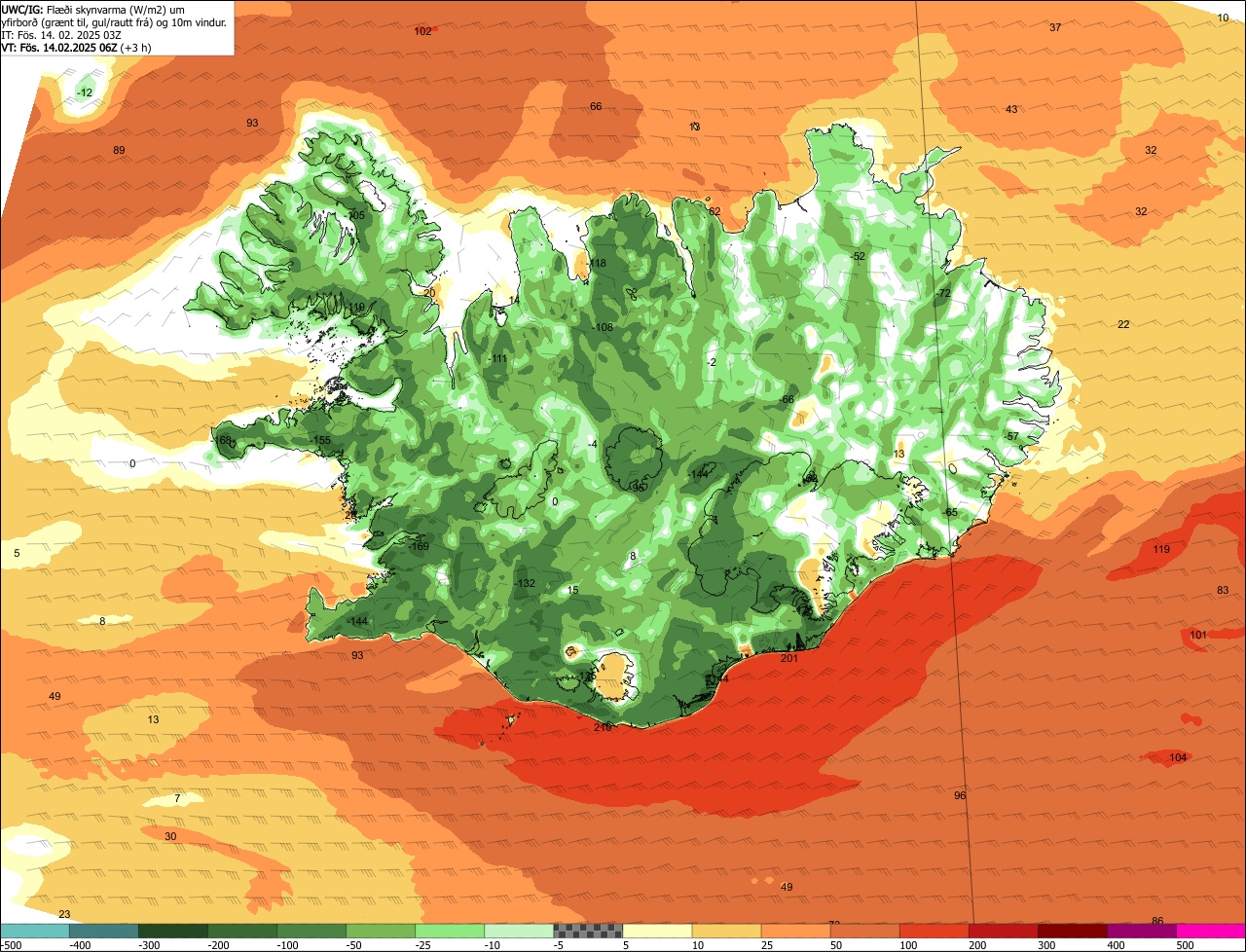Click the legend swatch between 10 and 25
This screenshot has width=1246, height=952.
click(x=726, y=931)
